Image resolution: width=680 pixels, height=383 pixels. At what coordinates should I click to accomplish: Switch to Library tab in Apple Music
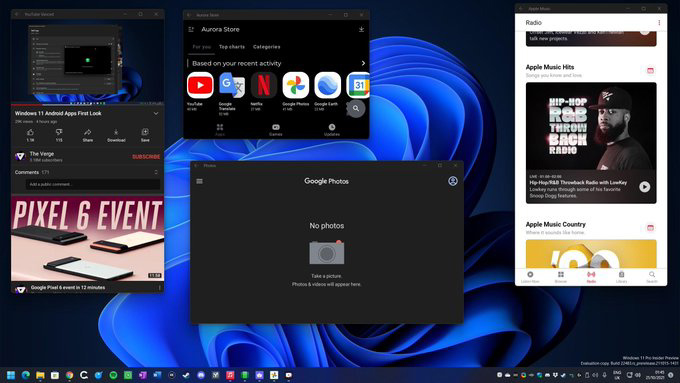click(x=621, y=278)
